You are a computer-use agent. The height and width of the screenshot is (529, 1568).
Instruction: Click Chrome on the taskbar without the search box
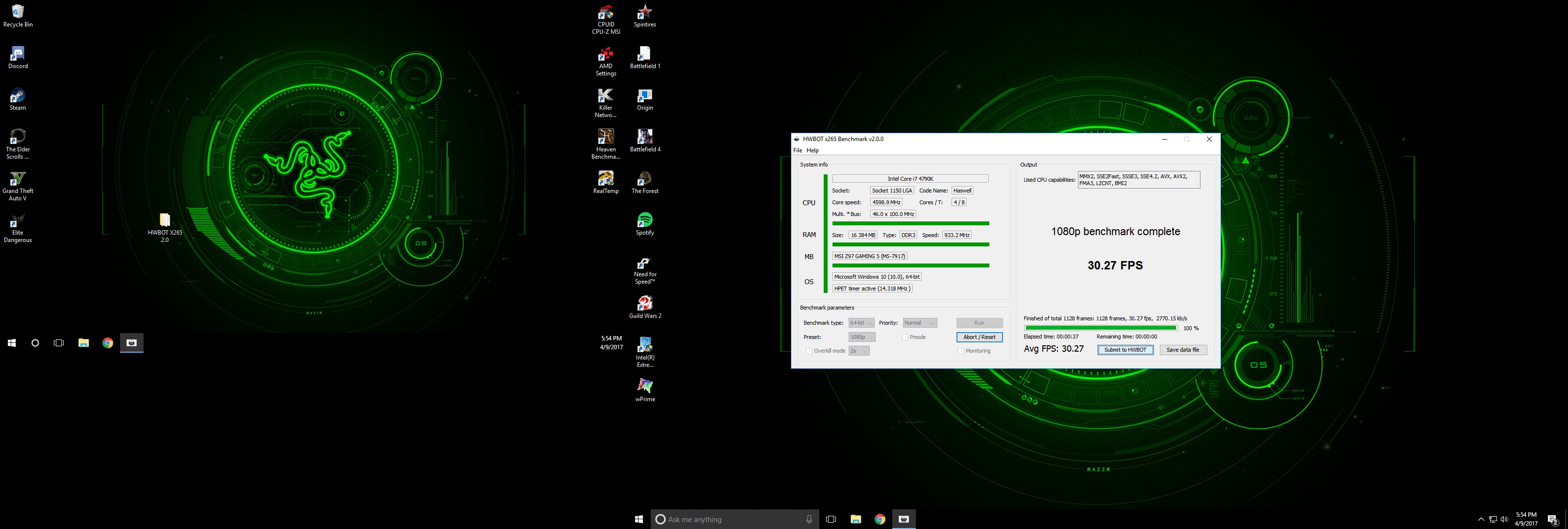(108, 343)
